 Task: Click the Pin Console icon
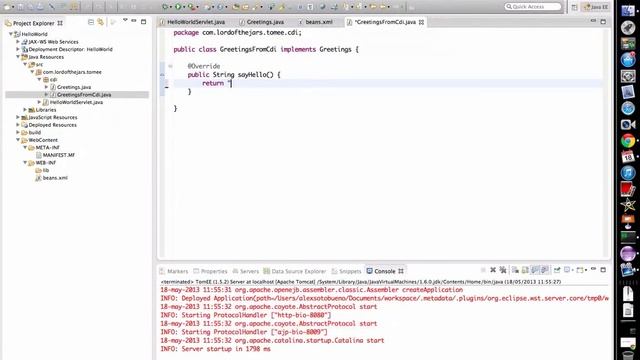pos(557,270)
